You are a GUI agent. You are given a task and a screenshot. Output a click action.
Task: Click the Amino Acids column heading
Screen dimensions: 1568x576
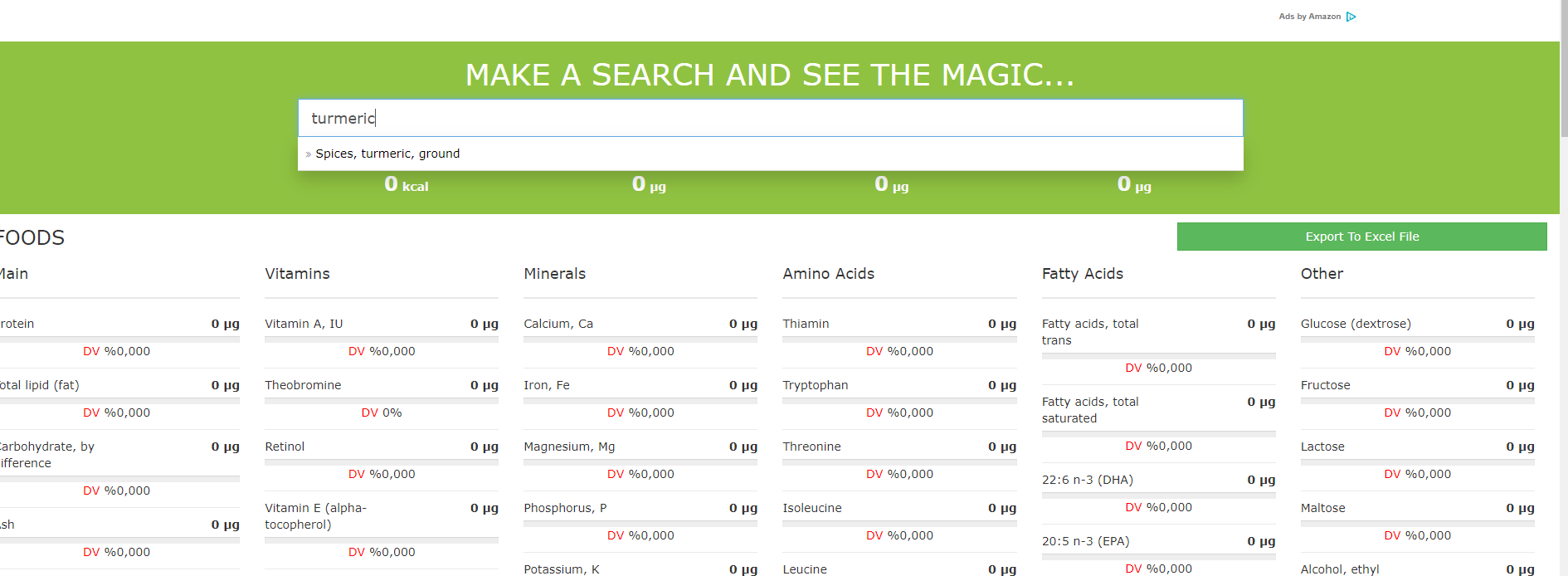point(828,274)
